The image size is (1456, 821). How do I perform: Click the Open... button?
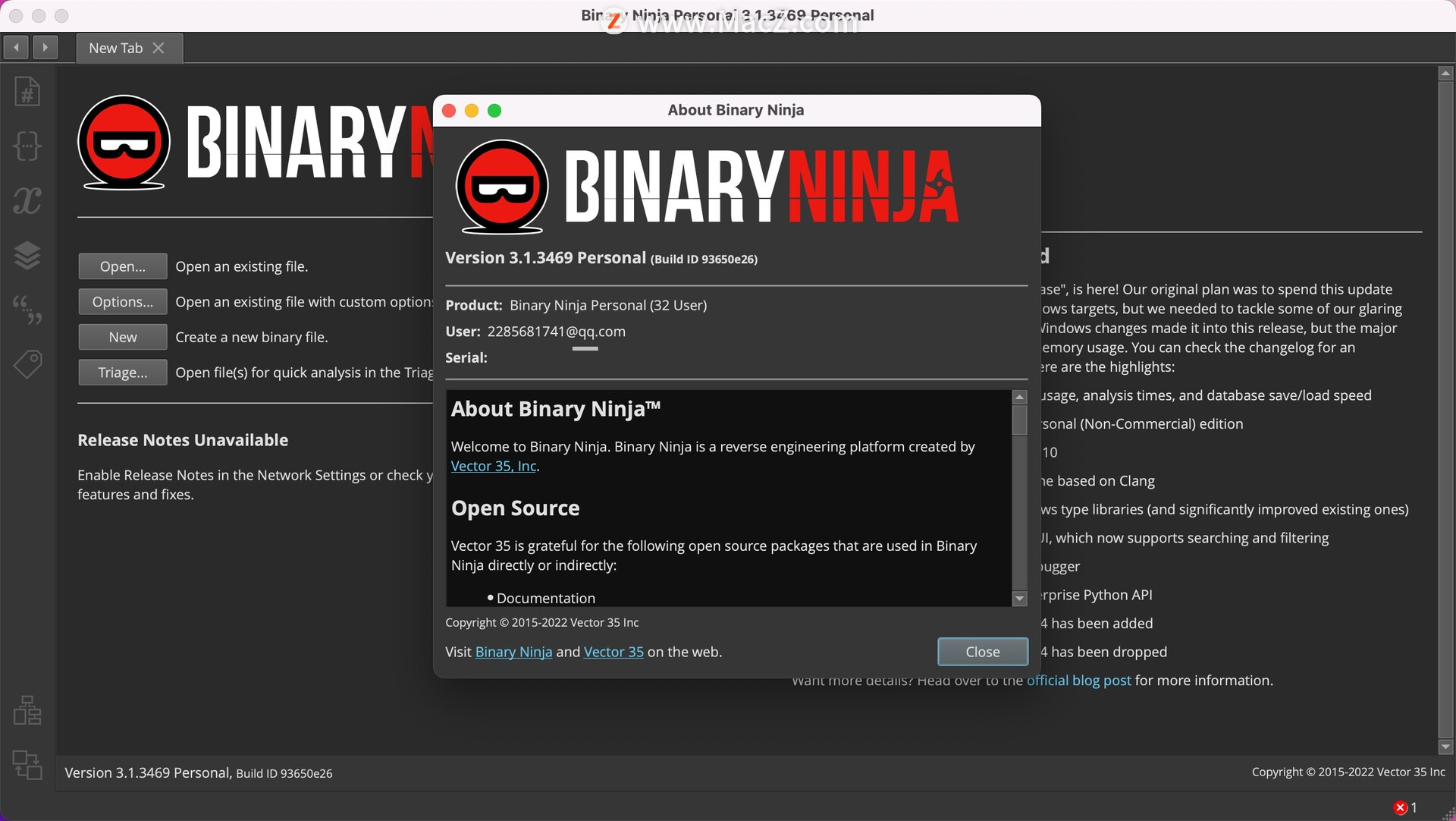(x=123, y=266)
